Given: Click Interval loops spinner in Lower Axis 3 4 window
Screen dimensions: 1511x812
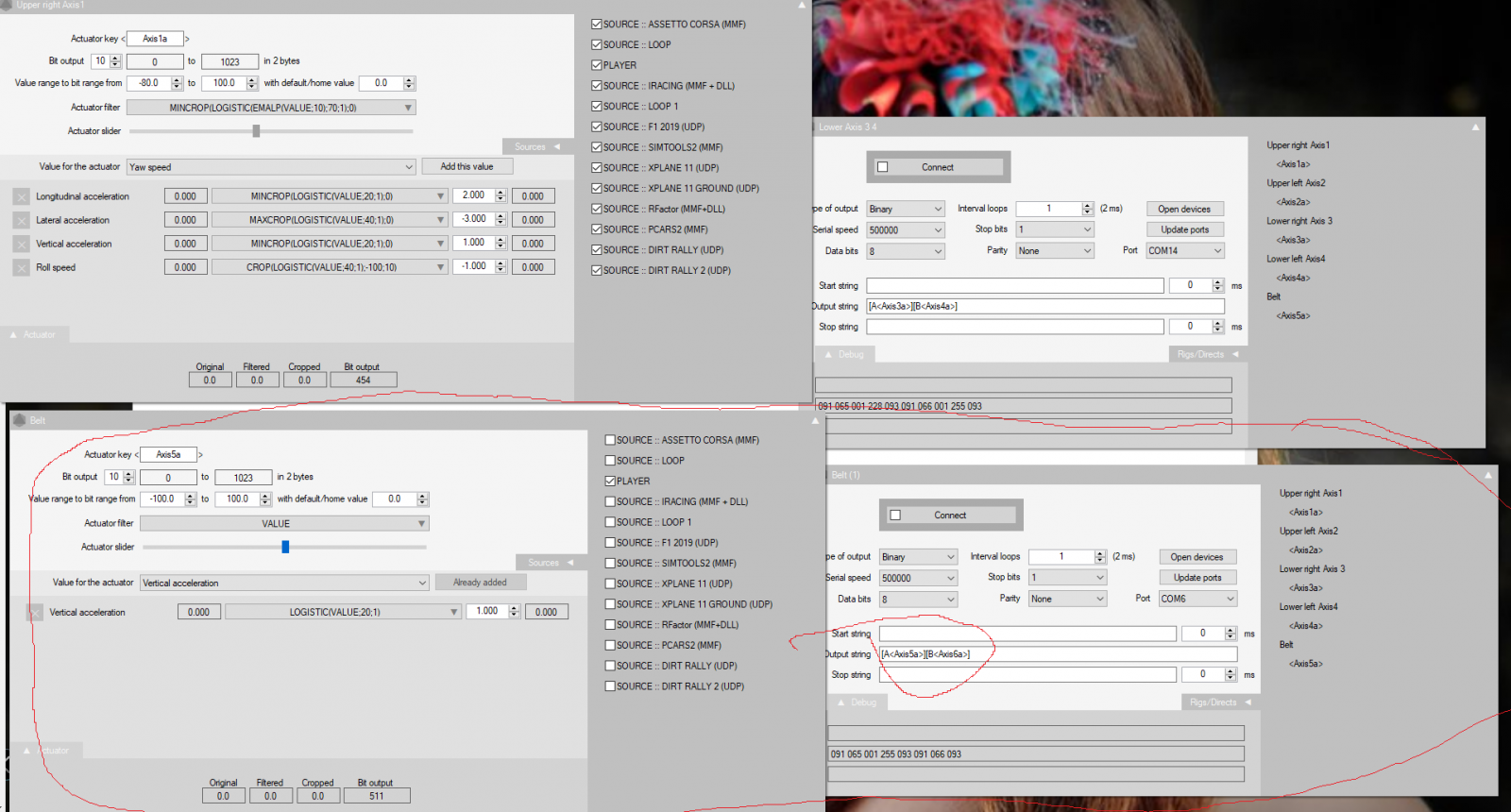Looking at the screenshot, I should pyautogui.click(x=1087, y=209).
